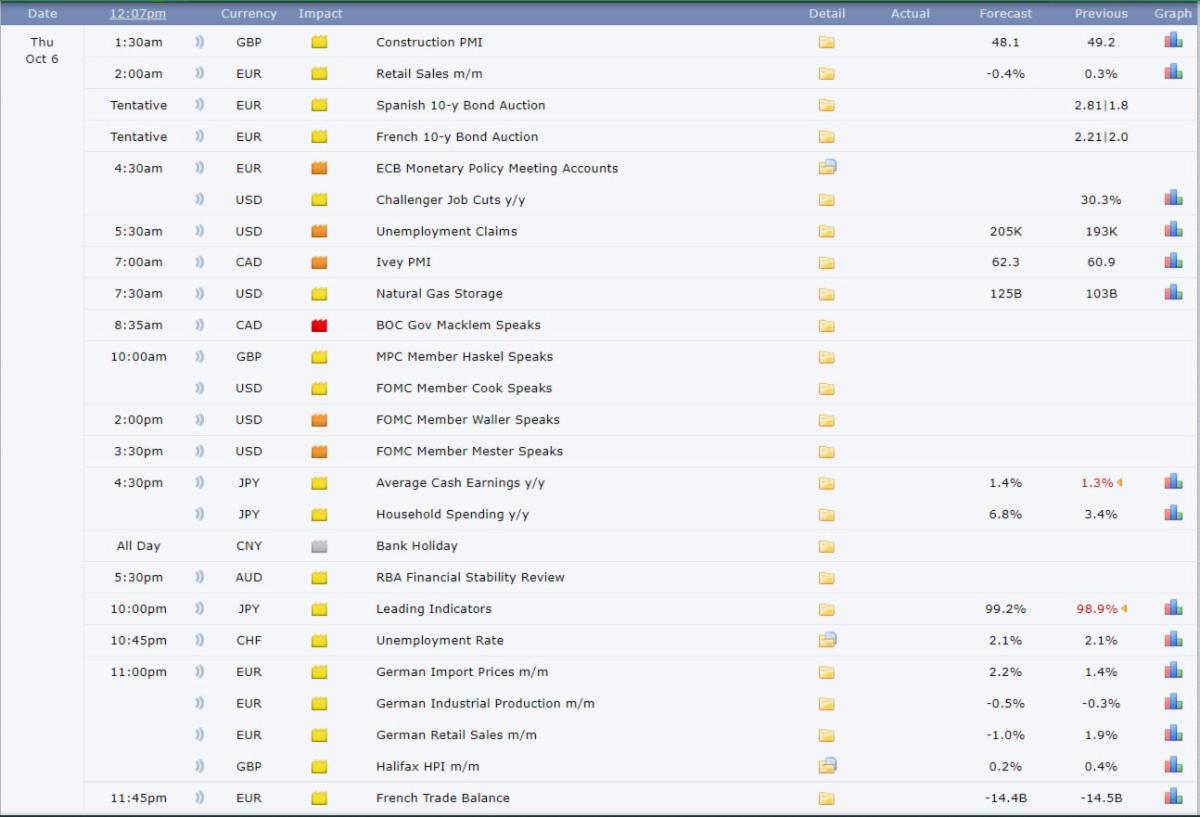1200x817 pixels.
Task: Open graph icon for Unemployment Claims
Action: (x=1173, y=230)
